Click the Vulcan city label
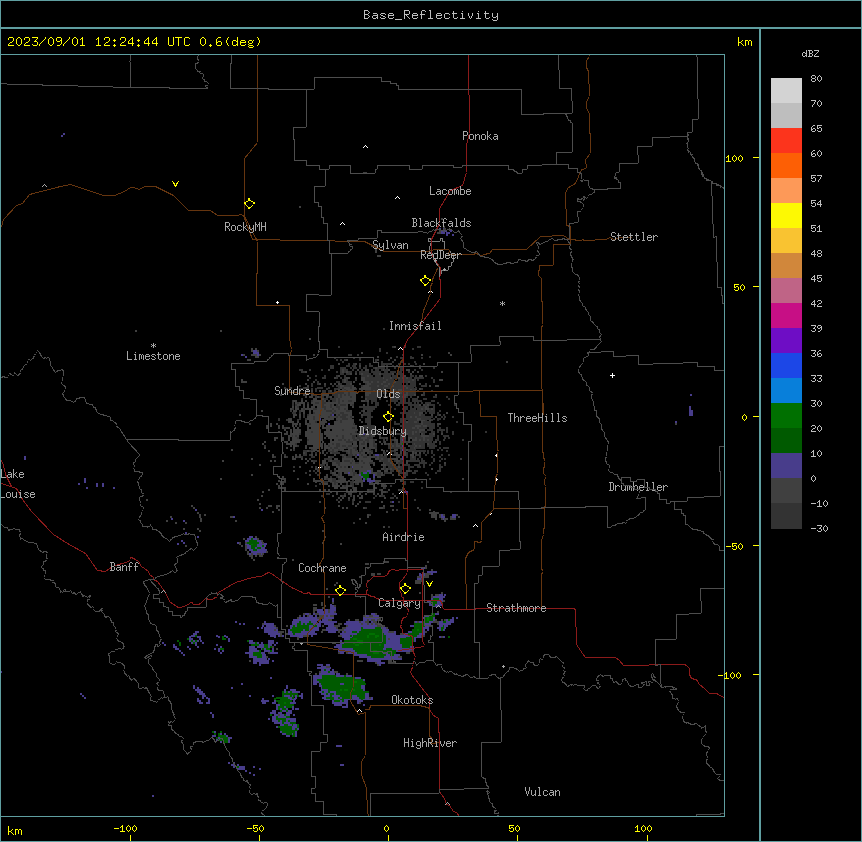The image size is (862, 842). 542,792
